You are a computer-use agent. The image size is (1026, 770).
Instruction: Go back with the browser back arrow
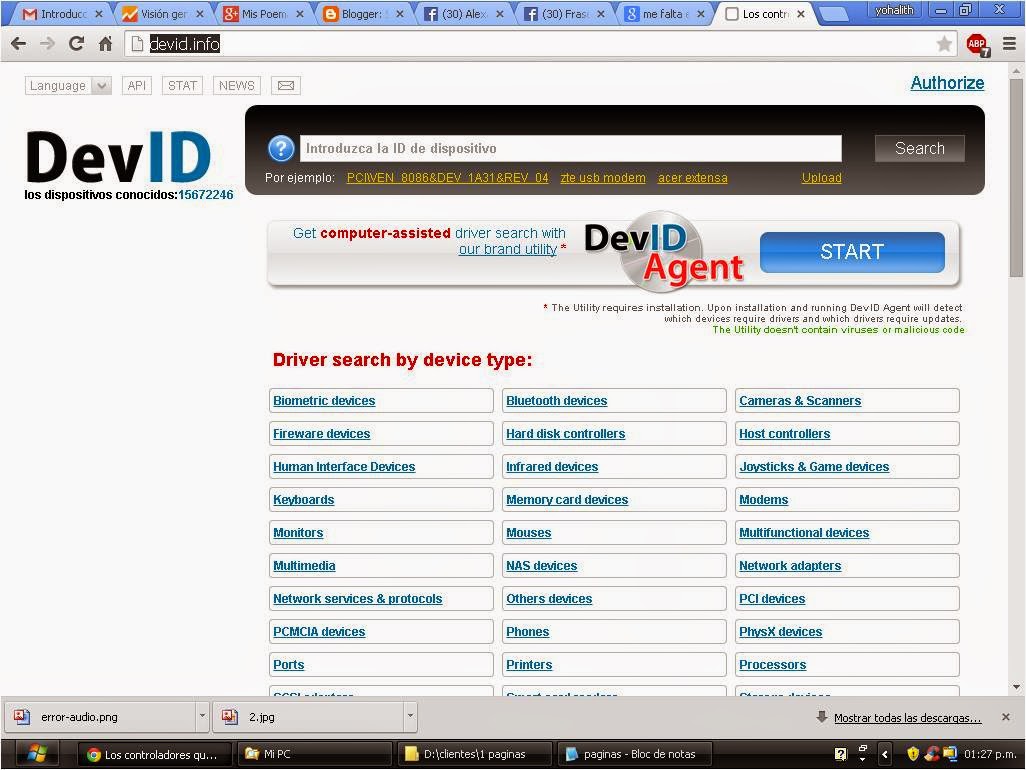point(18,44)
